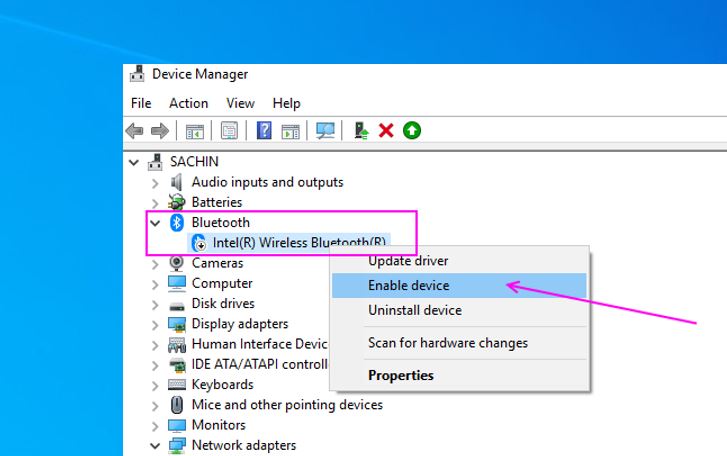This screenshot has width=727, height=456.
Task: Click the Human Interface Devices icon
Action: click(177, 344)
